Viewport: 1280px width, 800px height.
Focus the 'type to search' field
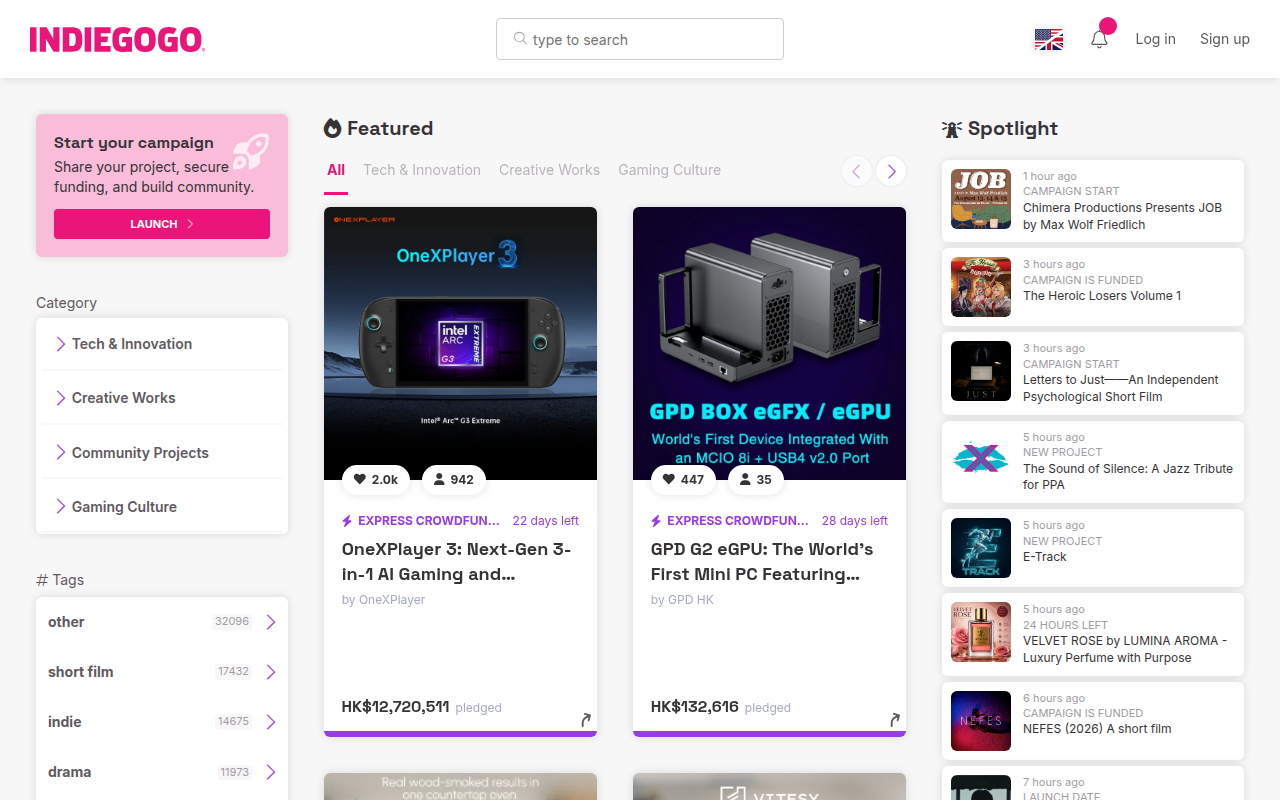click(640, 39)
